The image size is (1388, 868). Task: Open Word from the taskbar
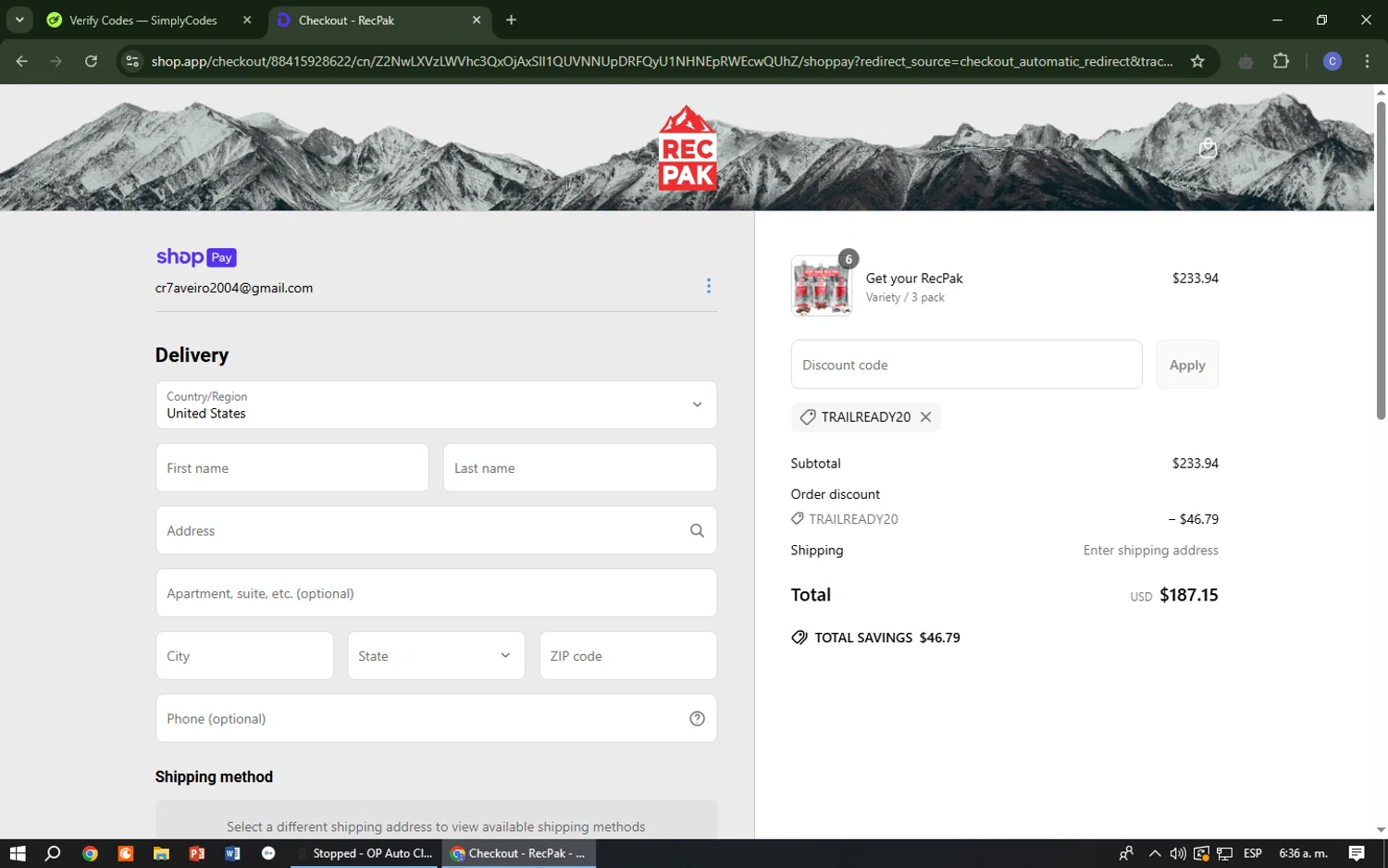pos(232,853)
